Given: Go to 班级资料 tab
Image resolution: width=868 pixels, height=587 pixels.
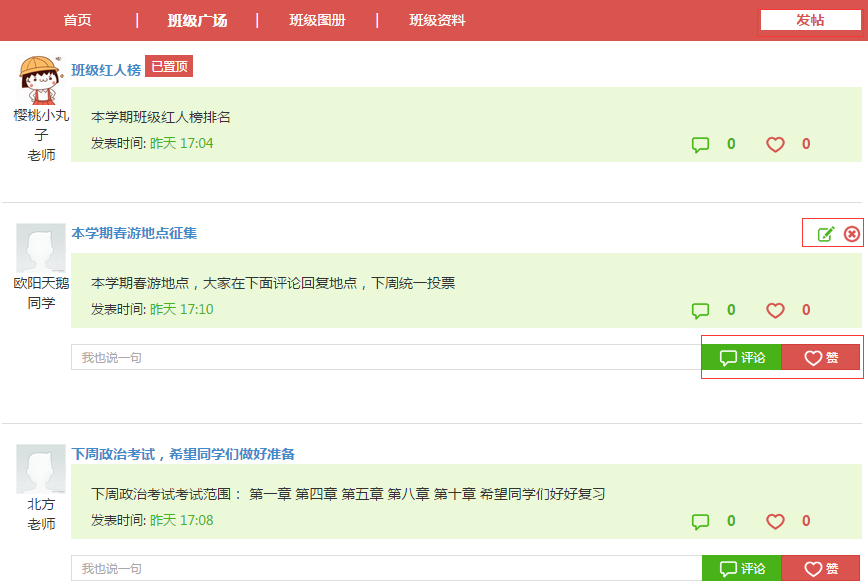Looking at the screenshot, I should (x=437, y=20).
